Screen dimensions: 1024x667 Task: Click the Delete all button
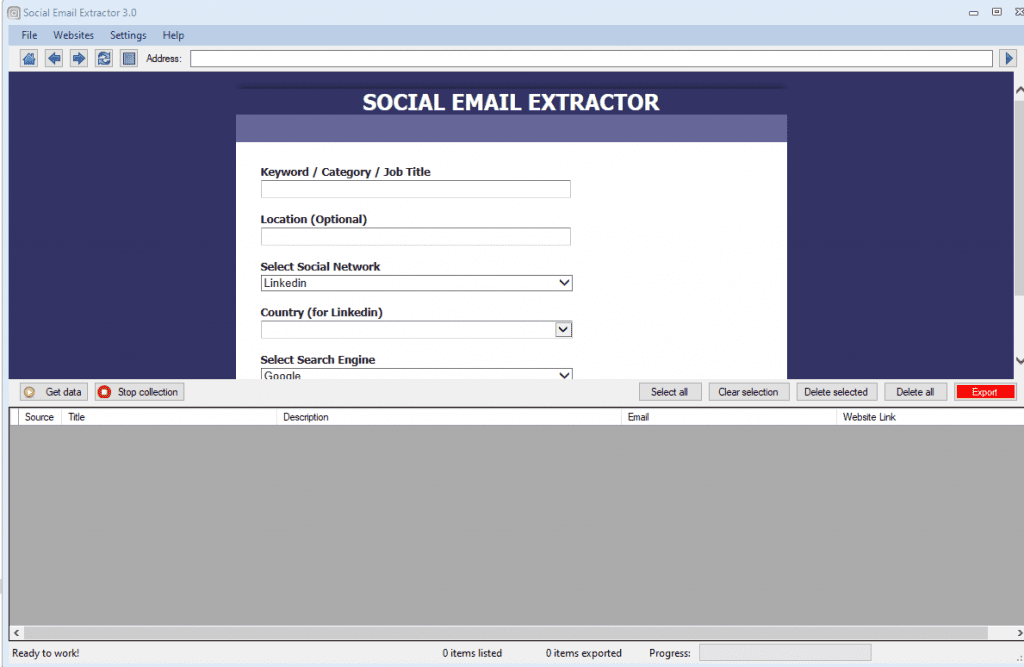(x=915, y=392)
